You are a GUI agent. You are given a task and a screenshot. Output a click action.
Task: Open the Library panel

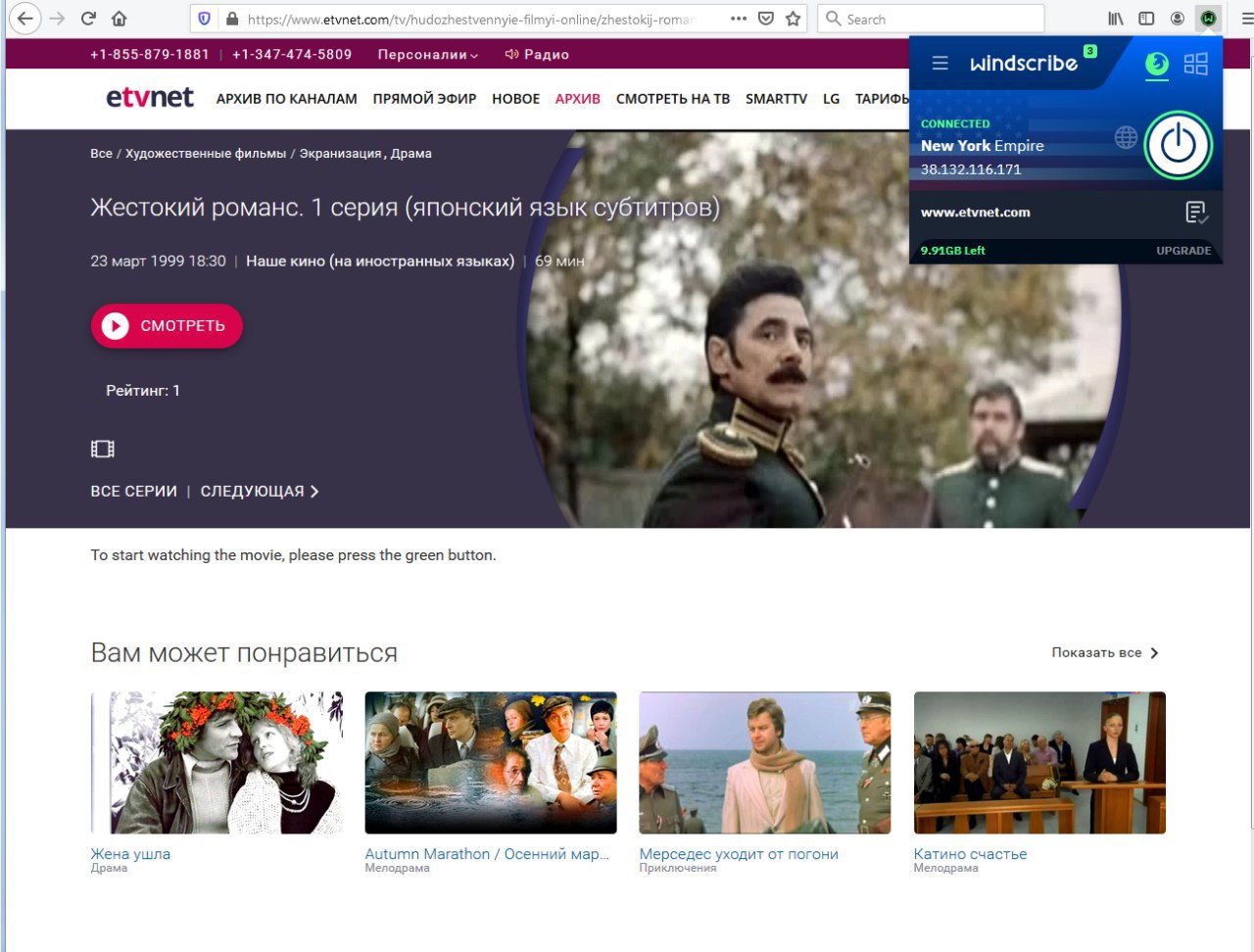click(1116, 19)
